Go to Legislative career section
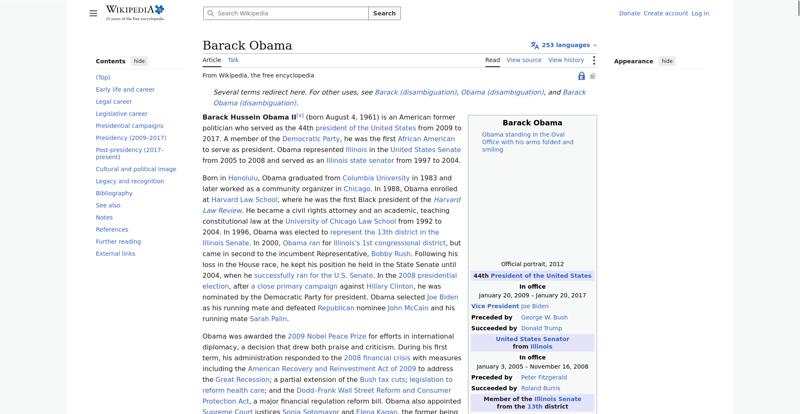The height and width of the screenshot is (414, 800). [121, 114]
